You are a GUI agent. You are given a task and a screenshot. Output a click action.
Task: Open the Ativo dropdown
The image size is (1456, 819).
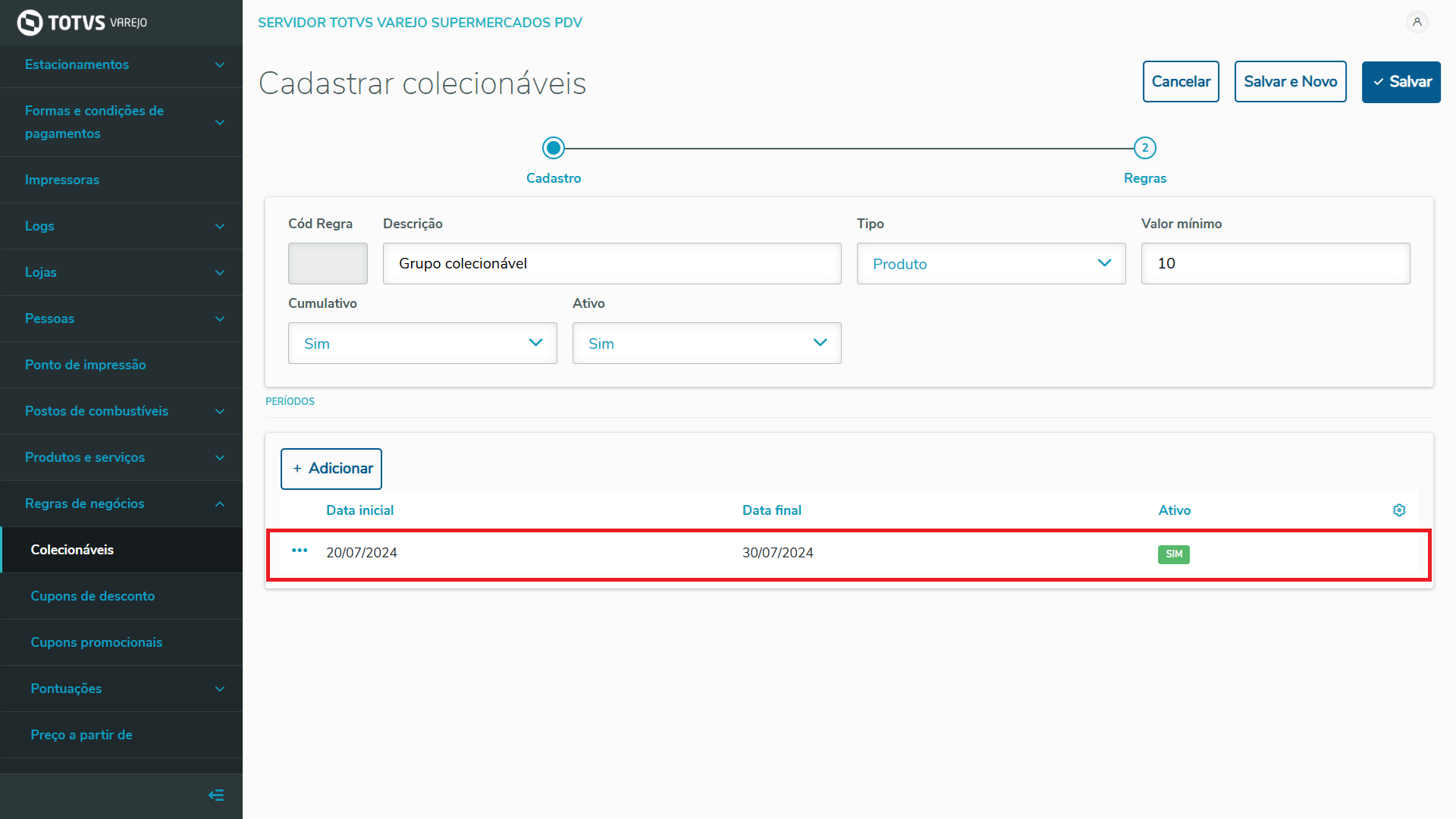coord(706,344)
